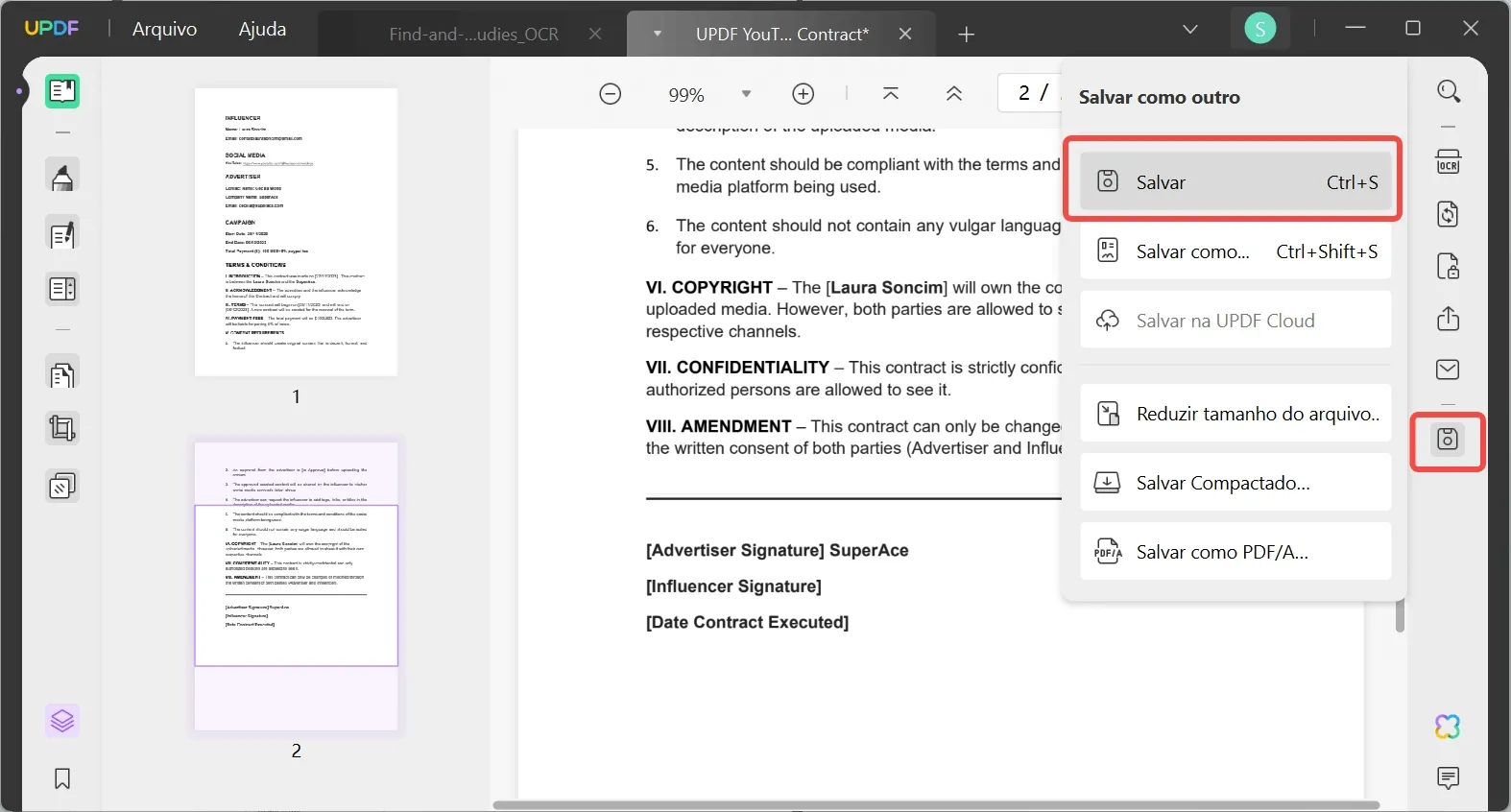Open the Ajuda menu
The width and height of the screenshot is (1511, 812).
pos(262,29)
